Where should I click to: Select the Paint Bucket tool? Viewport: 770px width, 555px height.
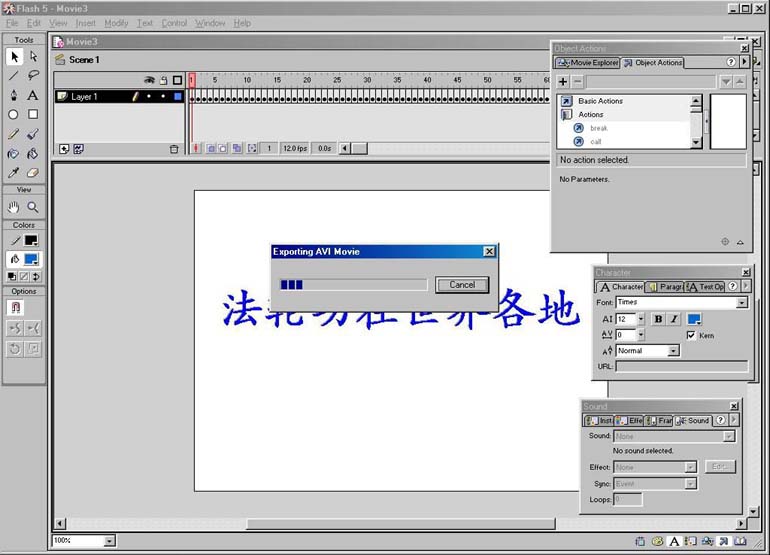pyautogui.click(x=33, y=153)
